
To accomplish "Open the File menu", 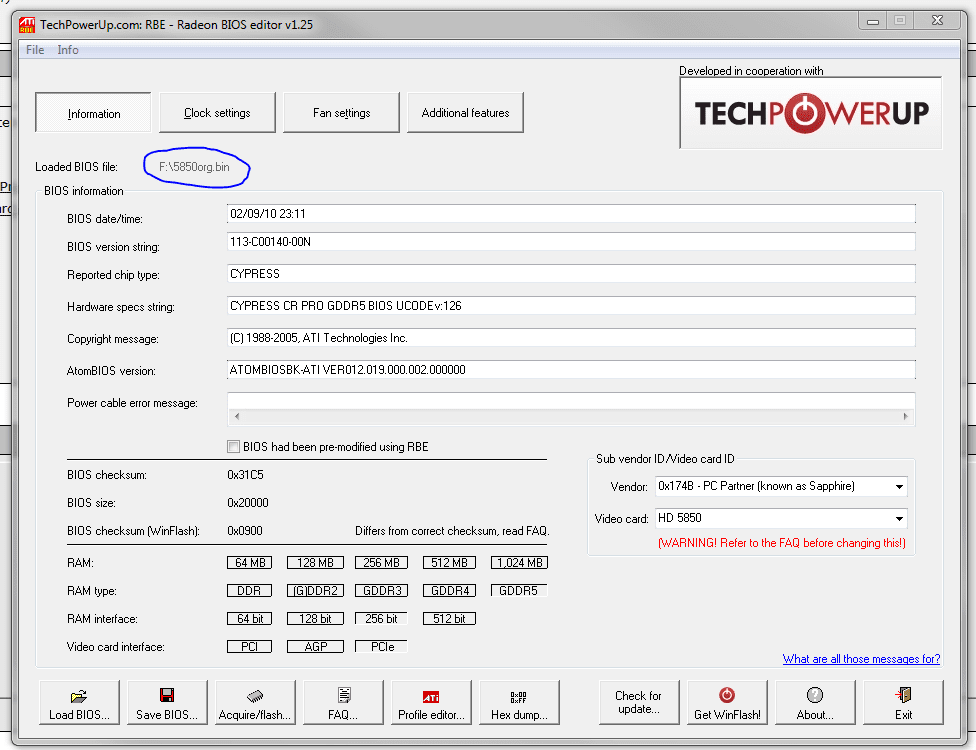I will (35, 50).
